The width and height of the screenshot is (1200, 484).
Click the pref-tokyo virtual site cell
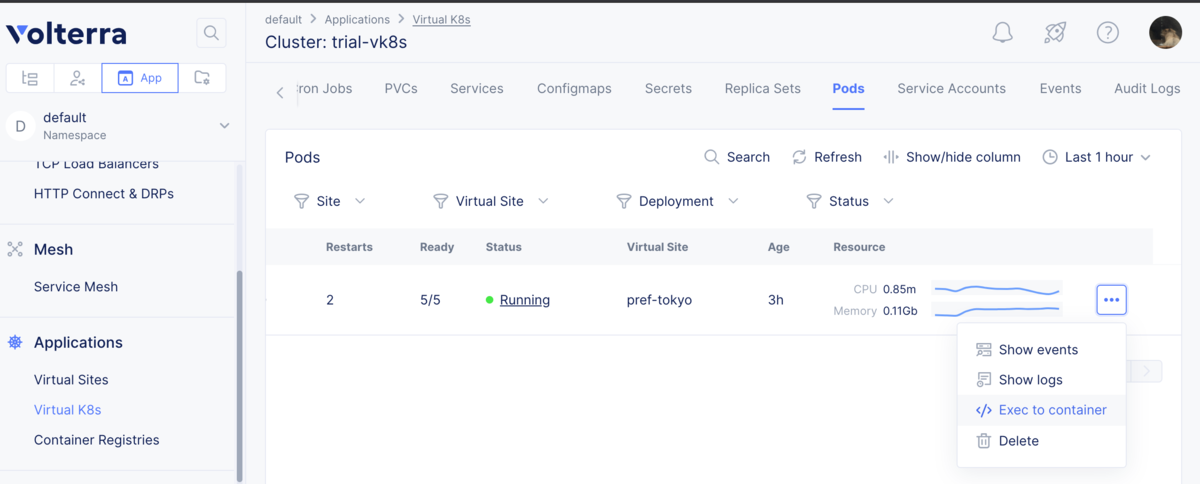[x=659, y=300]
